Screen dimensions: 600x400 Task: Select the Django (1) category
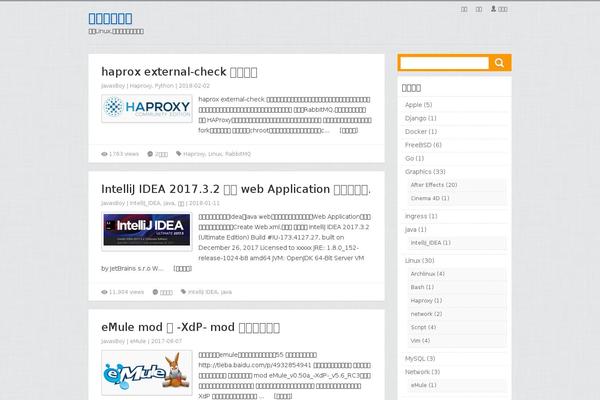coord(421,118)
